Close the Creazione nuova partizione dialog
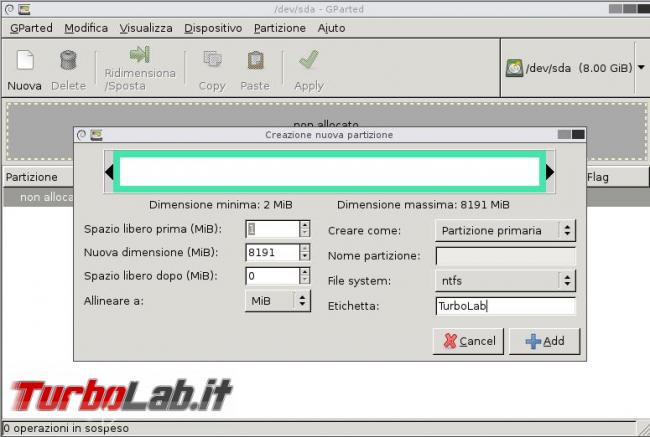 pyautogui.click(x=578, y=134)
